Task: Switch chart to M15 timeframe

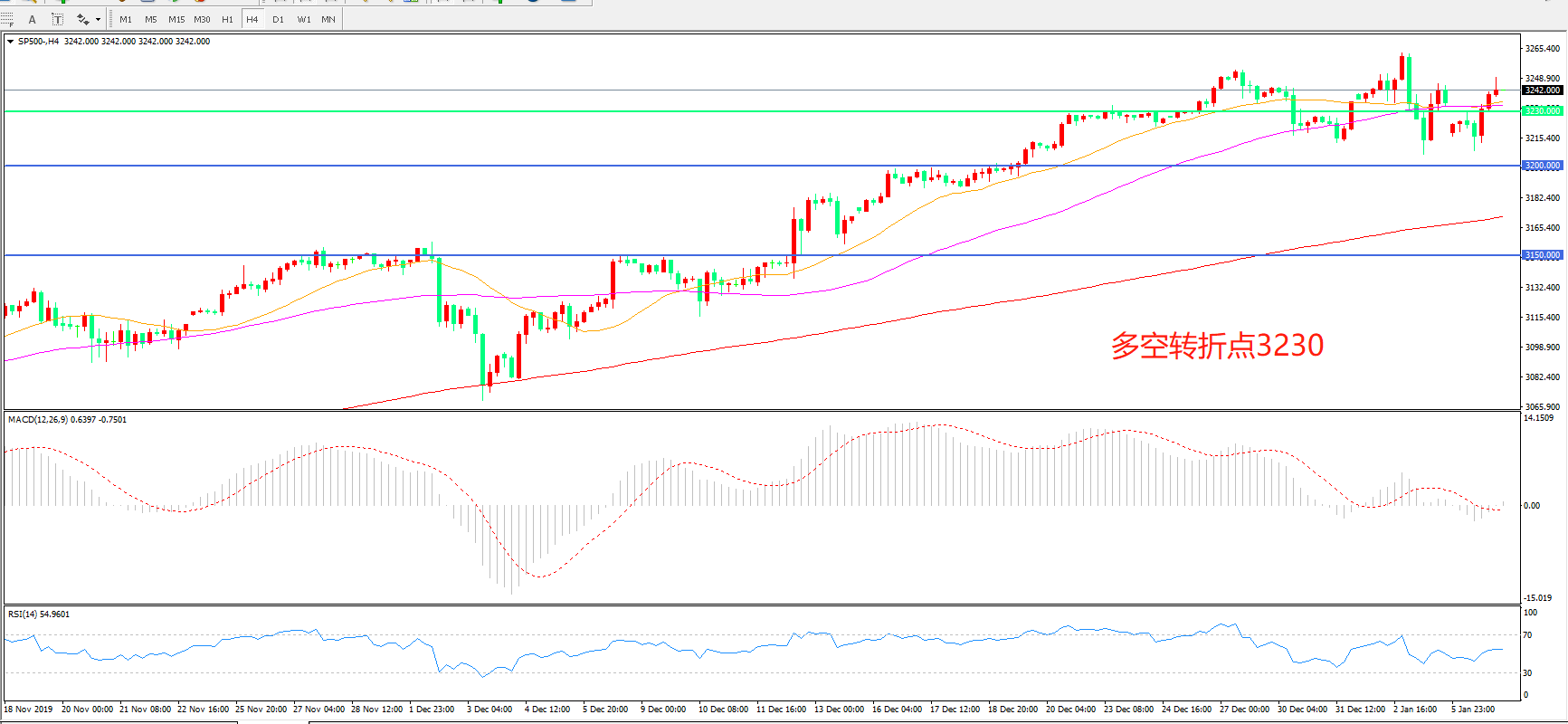Action: [176, 19]
